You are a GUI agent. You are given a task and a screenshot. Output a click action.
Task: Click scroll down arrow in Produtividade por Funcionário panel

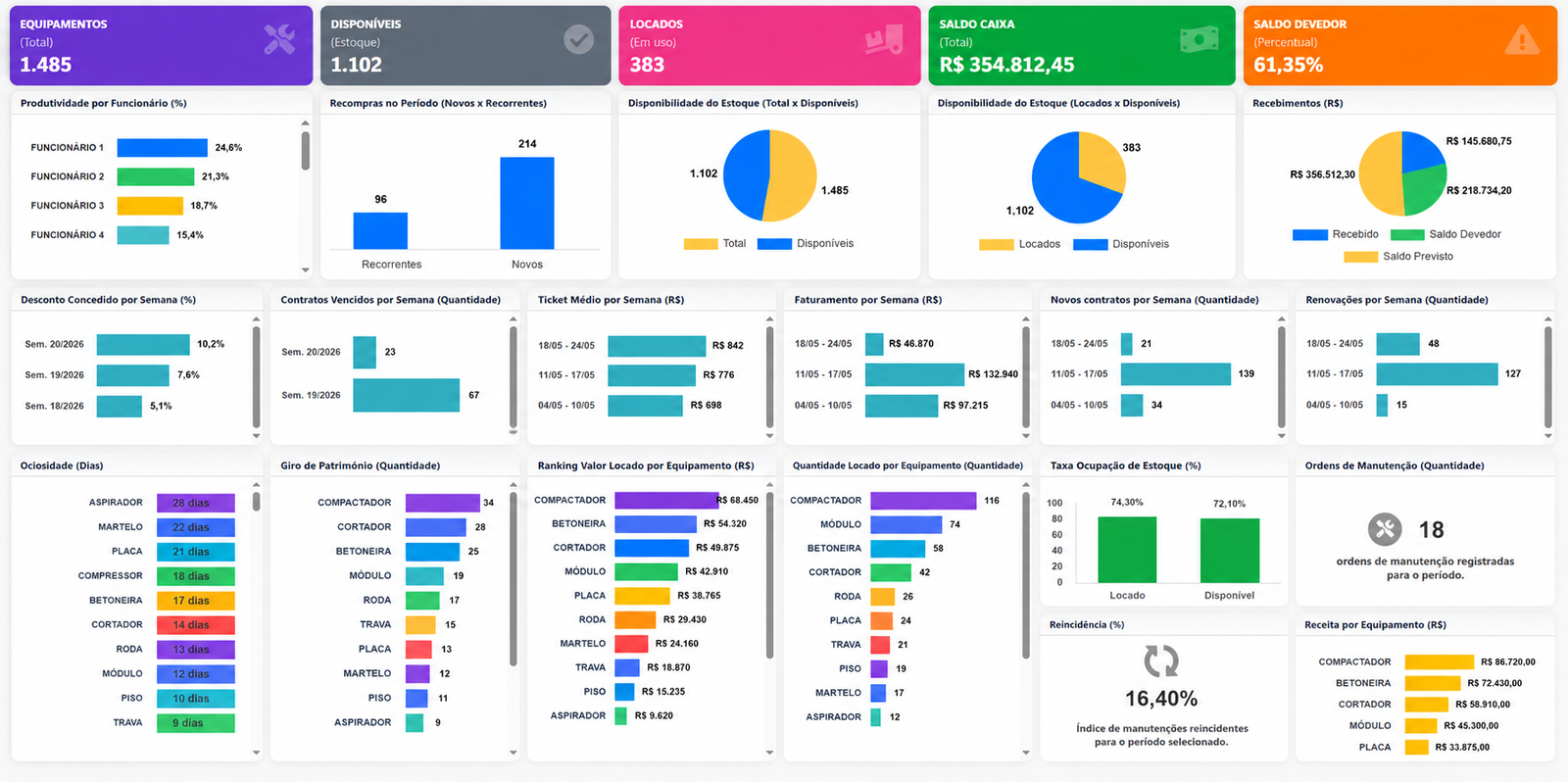coord(306,269)
